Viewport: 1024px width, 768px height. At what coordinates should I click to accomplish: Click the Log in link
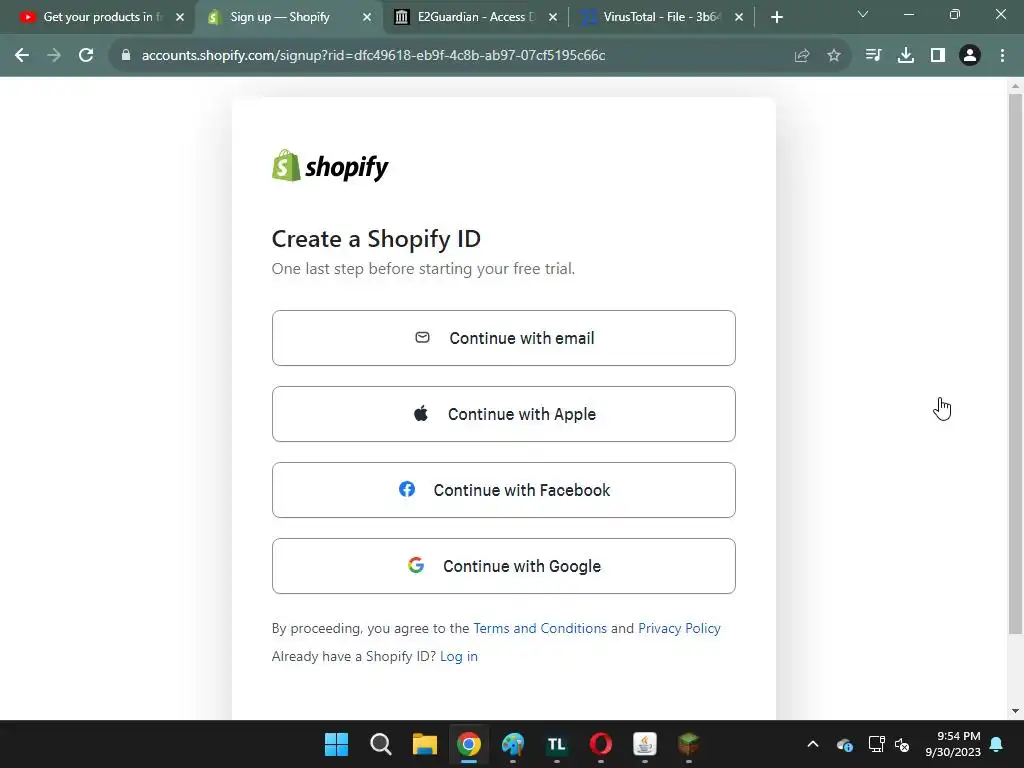click(458, 656)
